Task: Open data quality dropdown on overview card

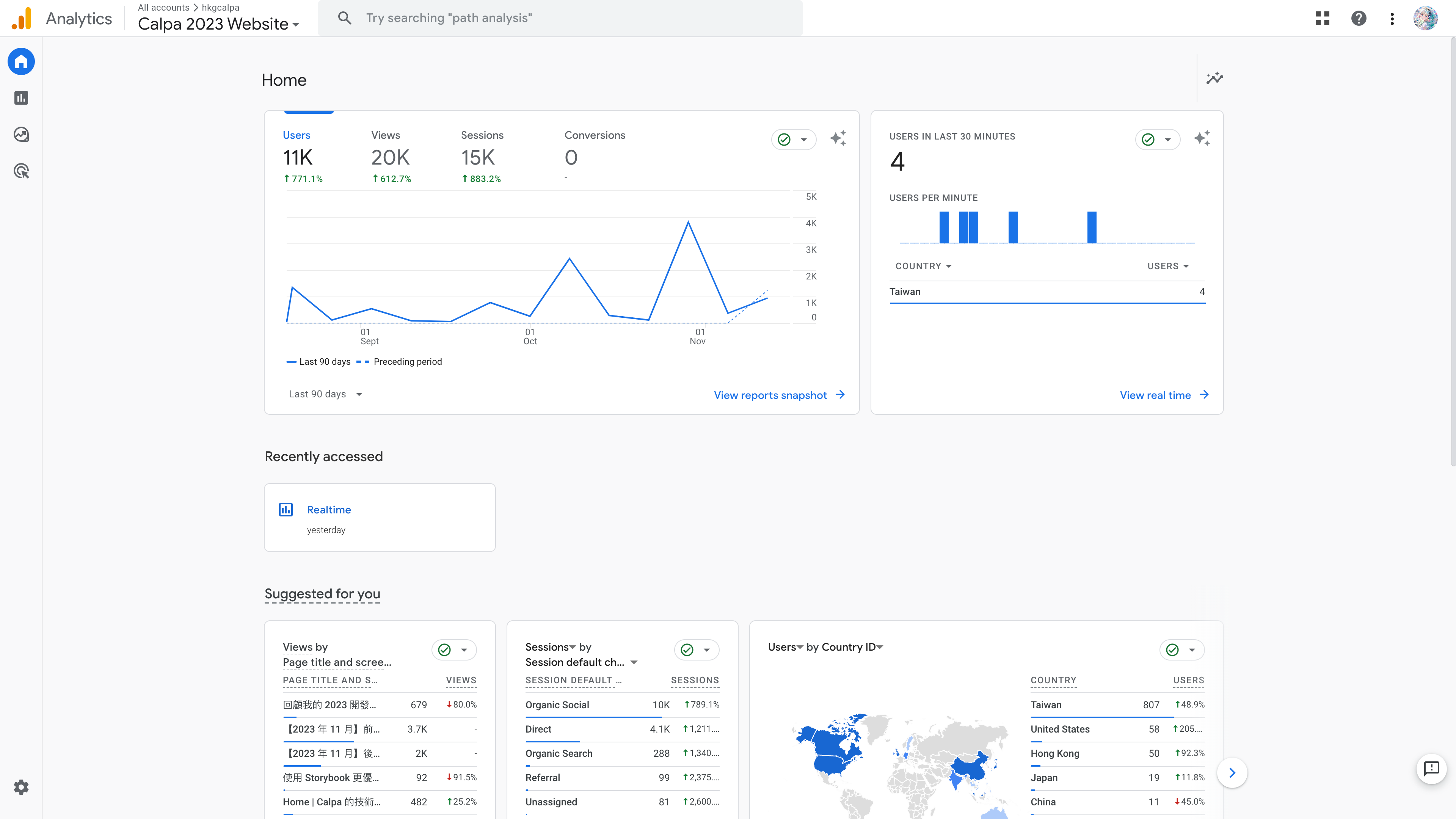Action: tap(794, 140)
